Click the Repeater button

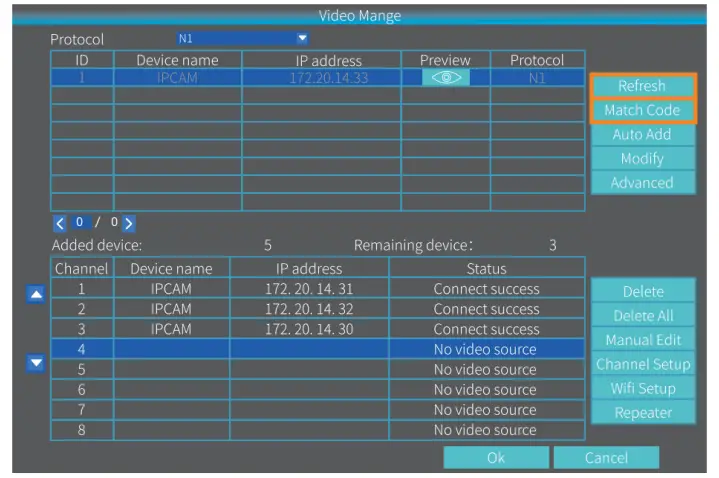(x=643, y=413)
